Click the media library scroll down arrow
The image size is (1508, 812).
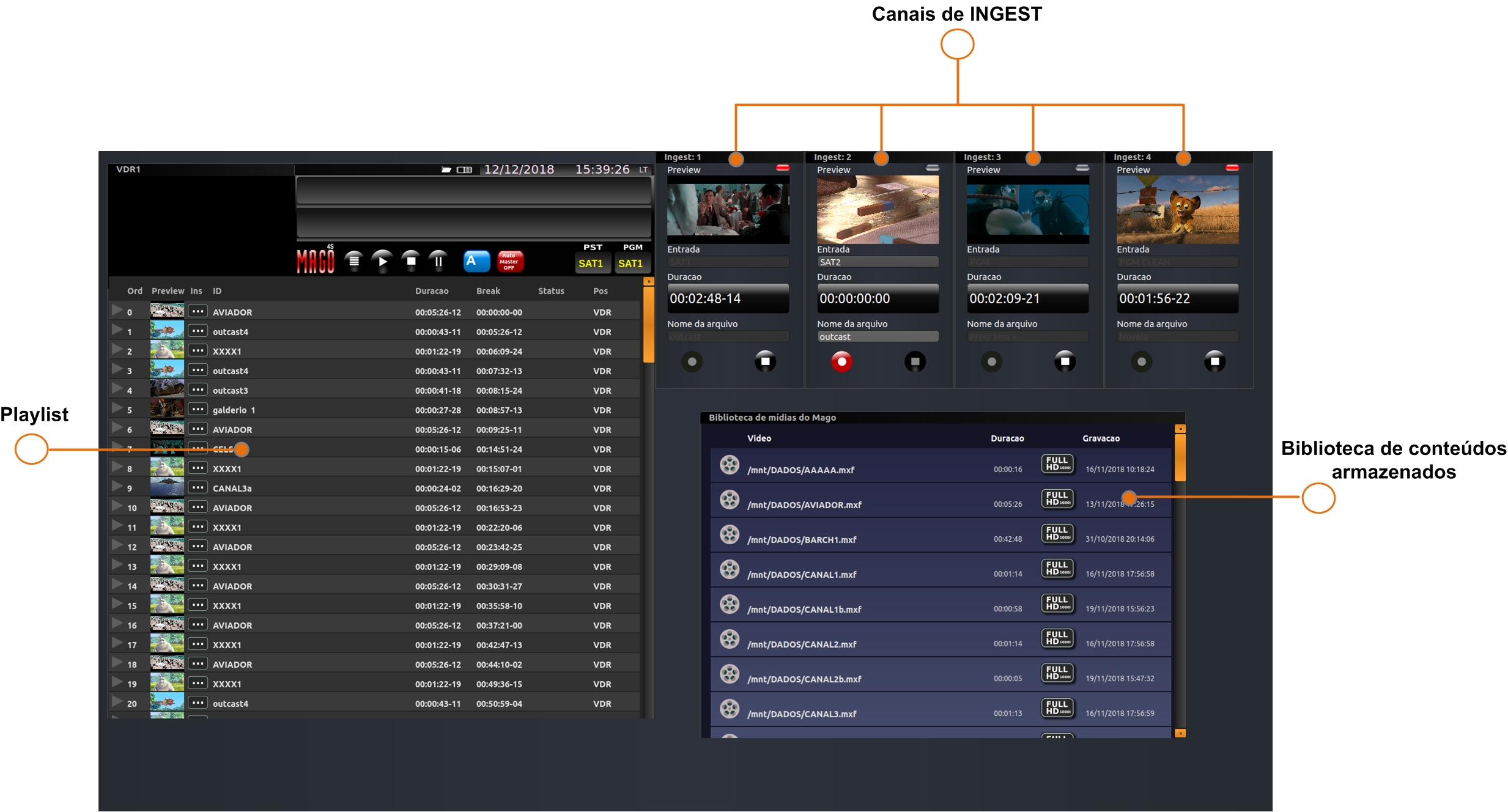(x=1180, y=733)
